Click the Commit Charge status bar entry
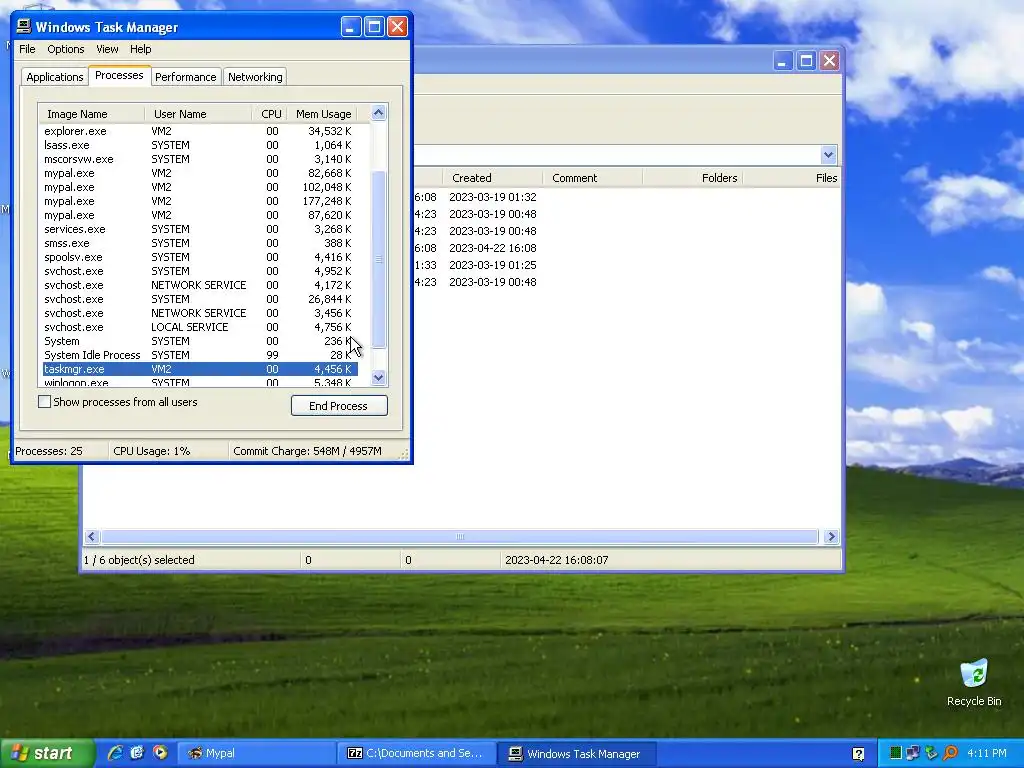The width and height of the screenshot is (1024, 768). tap(308, 451)
